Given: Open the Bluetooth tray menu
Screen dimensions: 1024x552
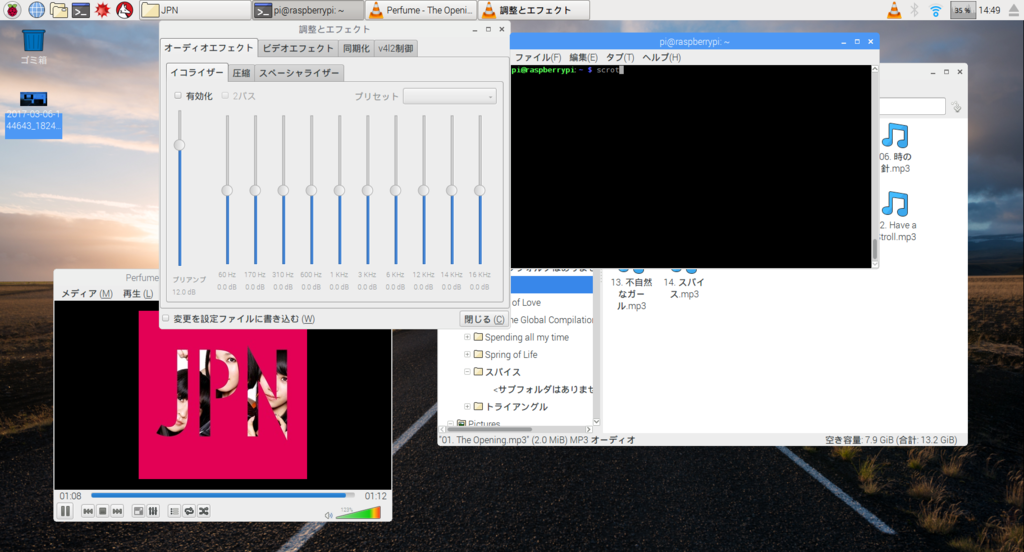Looking at the screenshot, I should click(914, 10).
